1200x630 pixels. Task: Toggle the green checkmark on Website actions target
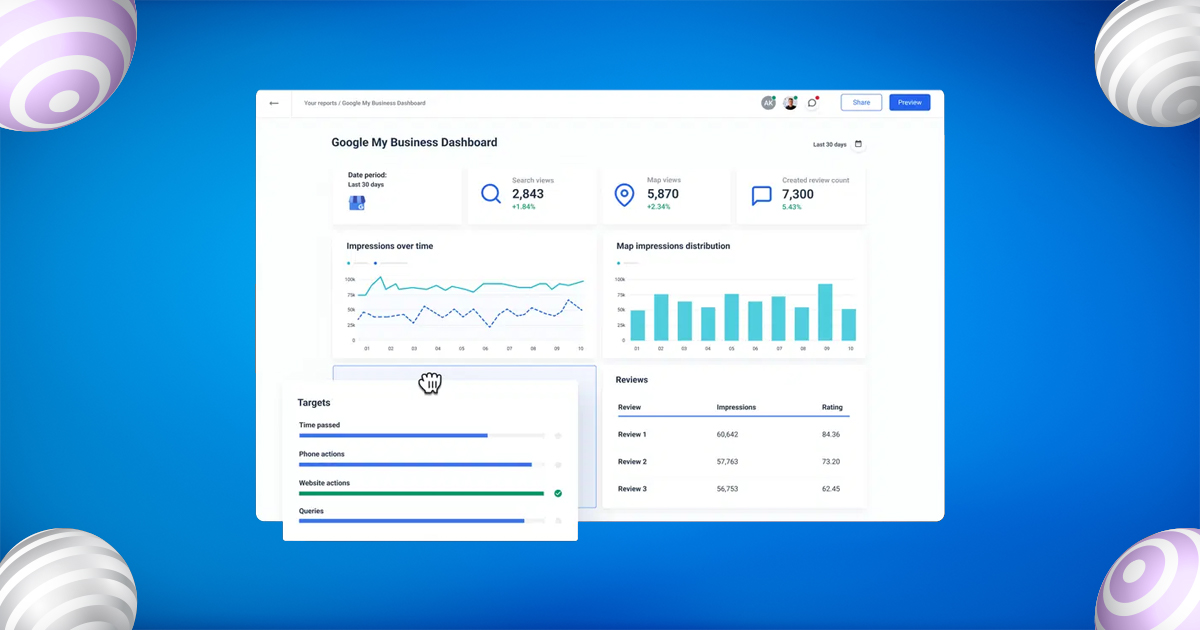557,493
